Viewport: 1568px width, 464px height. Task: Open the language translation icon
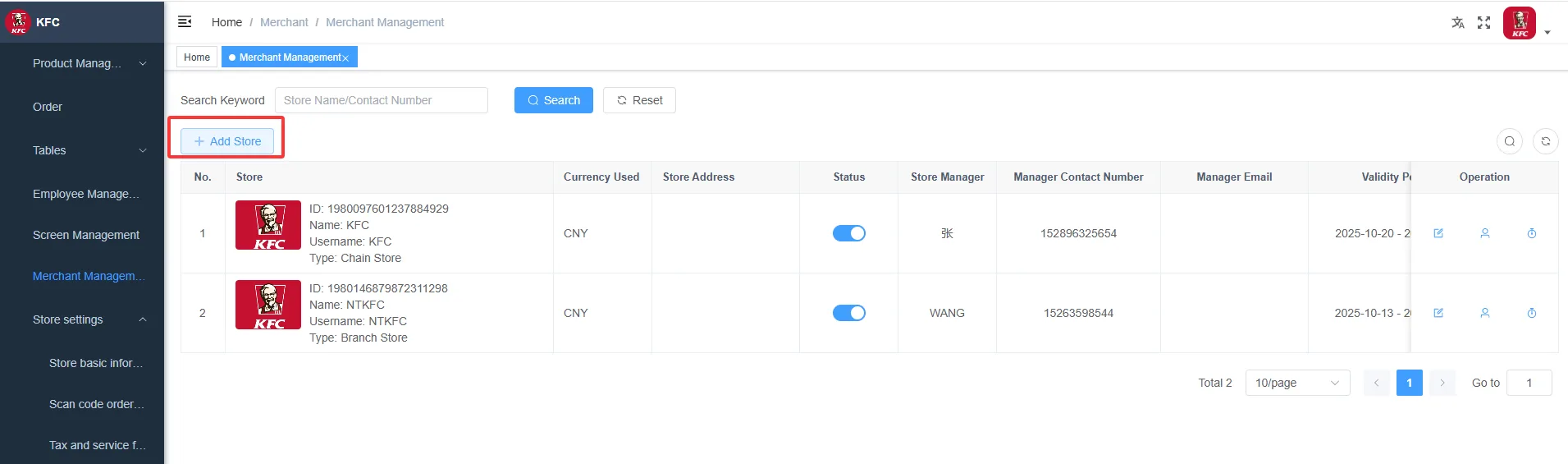click(1457, 22)
